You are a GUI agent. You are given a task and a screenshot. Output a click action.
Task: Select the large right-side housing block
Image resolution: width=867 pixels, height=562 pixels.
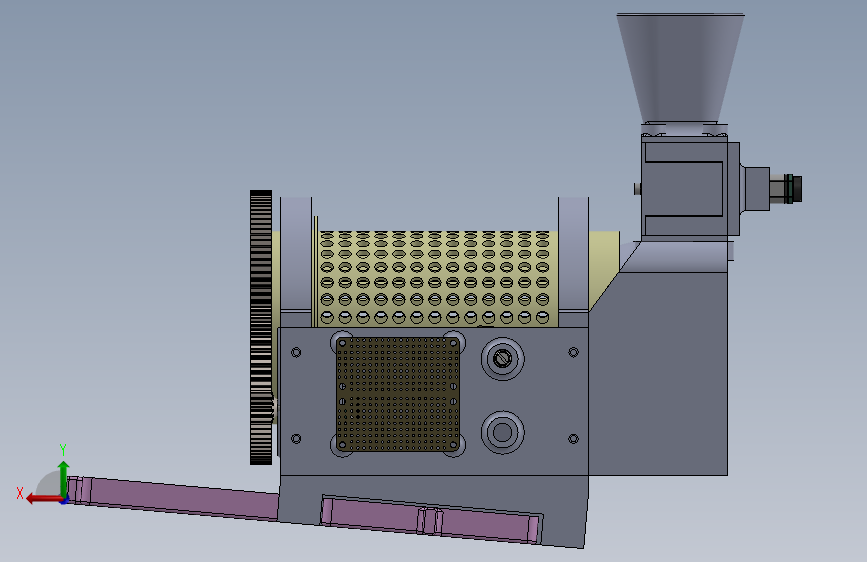coord(658,373)
